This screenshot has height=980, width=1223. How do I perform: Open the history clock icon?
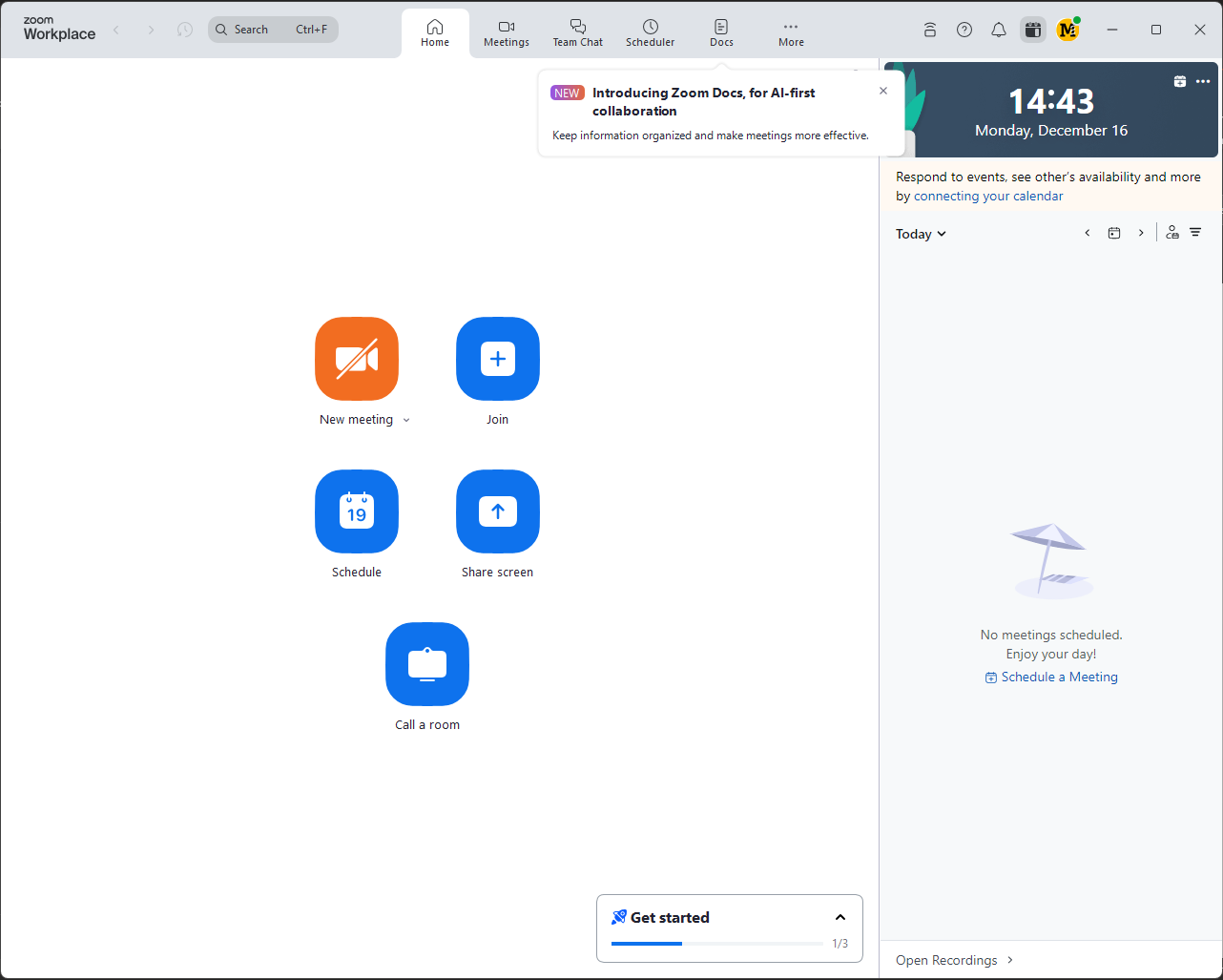coord(185,30)
